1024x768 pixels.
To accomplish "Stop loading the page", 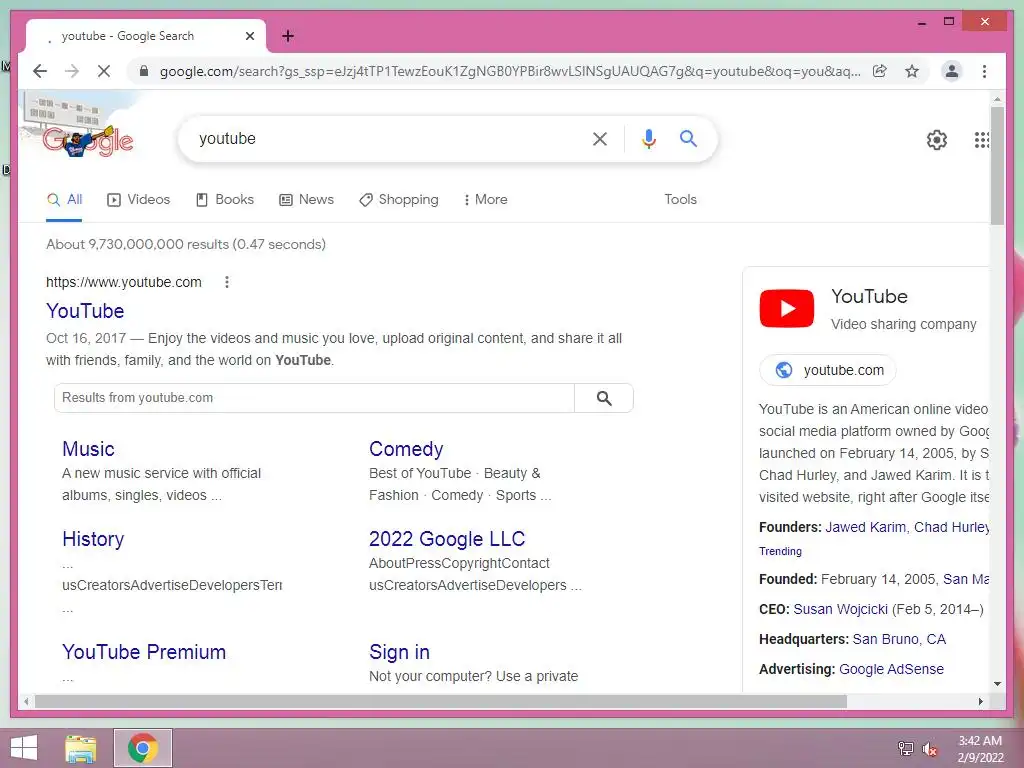I will pos(104,71).
